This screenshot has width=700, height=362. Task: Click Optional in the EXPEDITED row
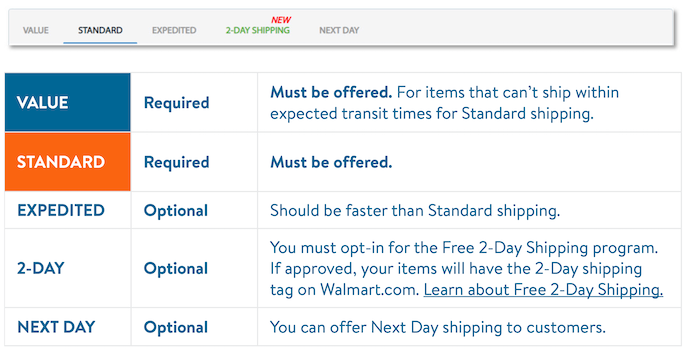tap(176, 211)
